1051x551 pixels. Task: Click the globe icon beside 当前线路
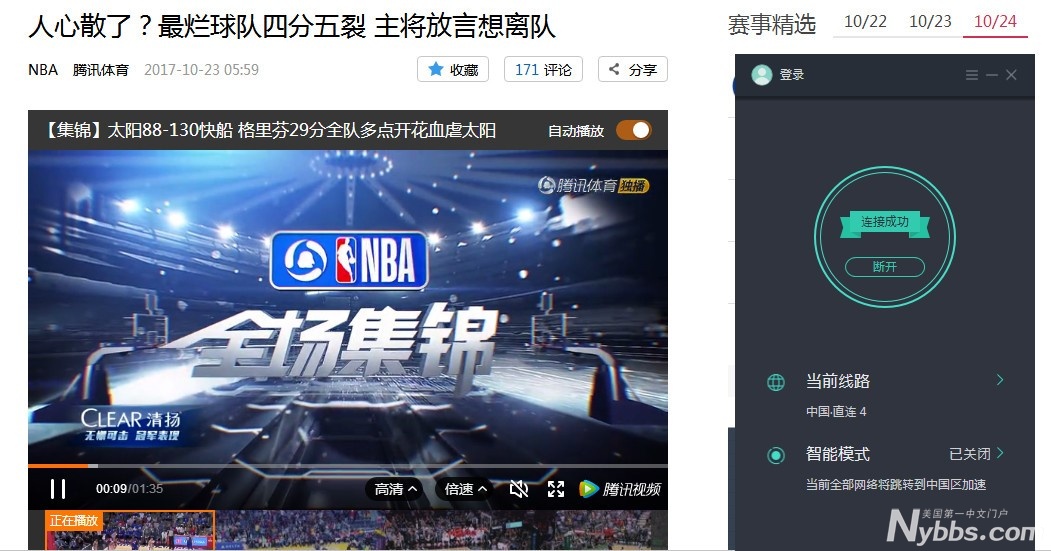coord(776,383)
